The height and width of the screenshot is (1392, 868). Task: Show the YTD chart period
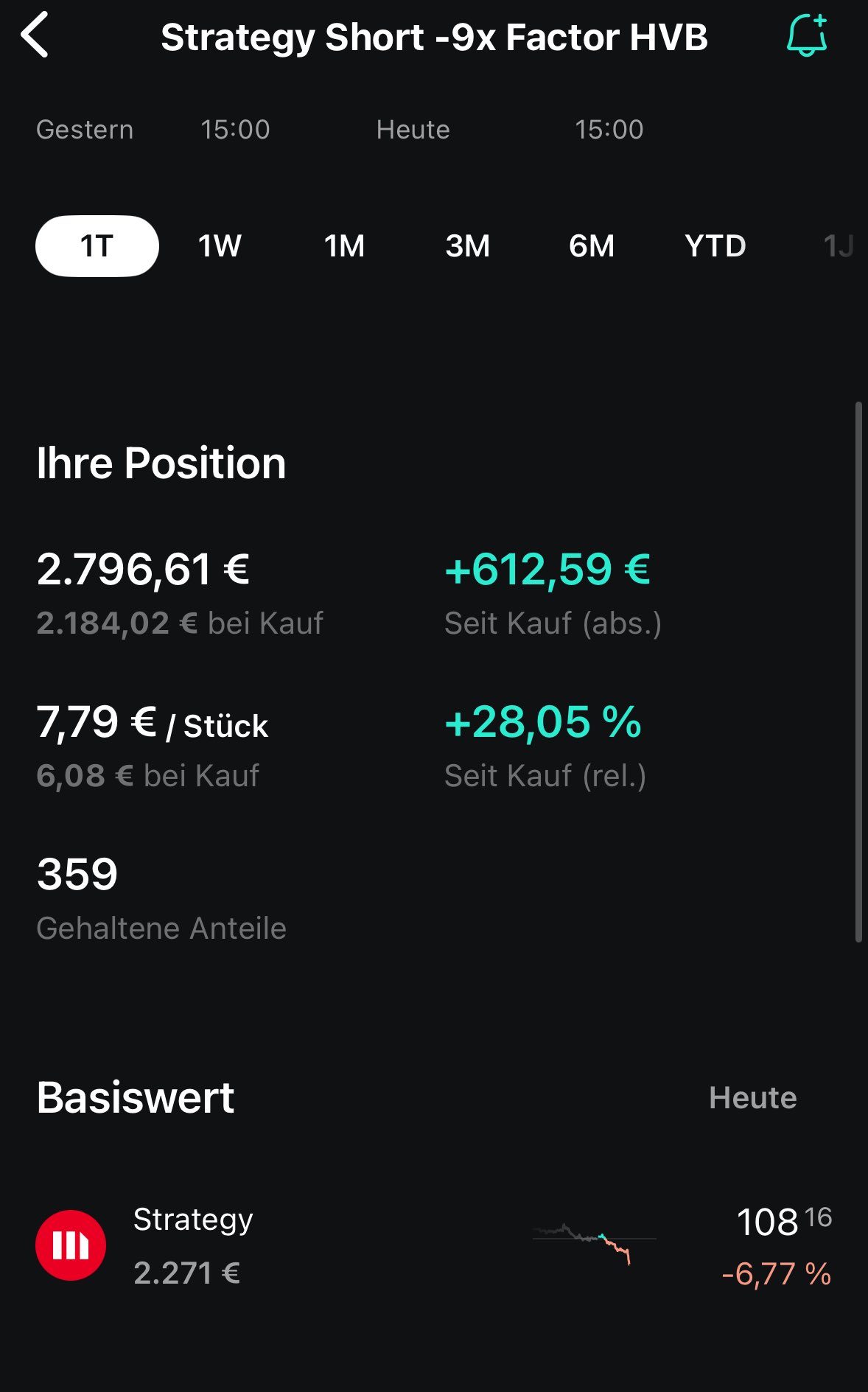[715, 246]
